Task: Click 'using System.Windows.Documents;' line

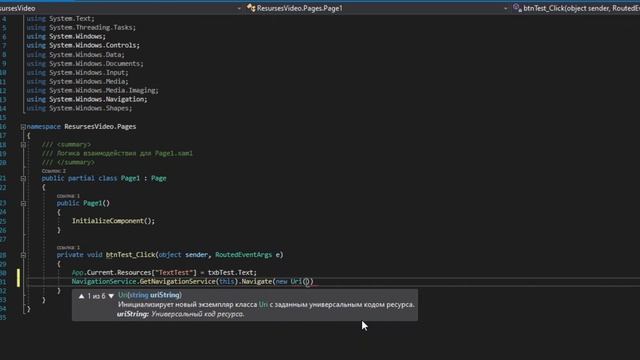Action: [85, 63]
